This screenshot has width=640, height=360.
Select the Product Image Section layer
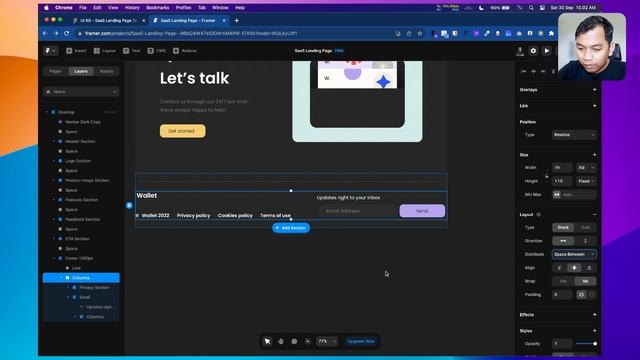tap(87, 180)
